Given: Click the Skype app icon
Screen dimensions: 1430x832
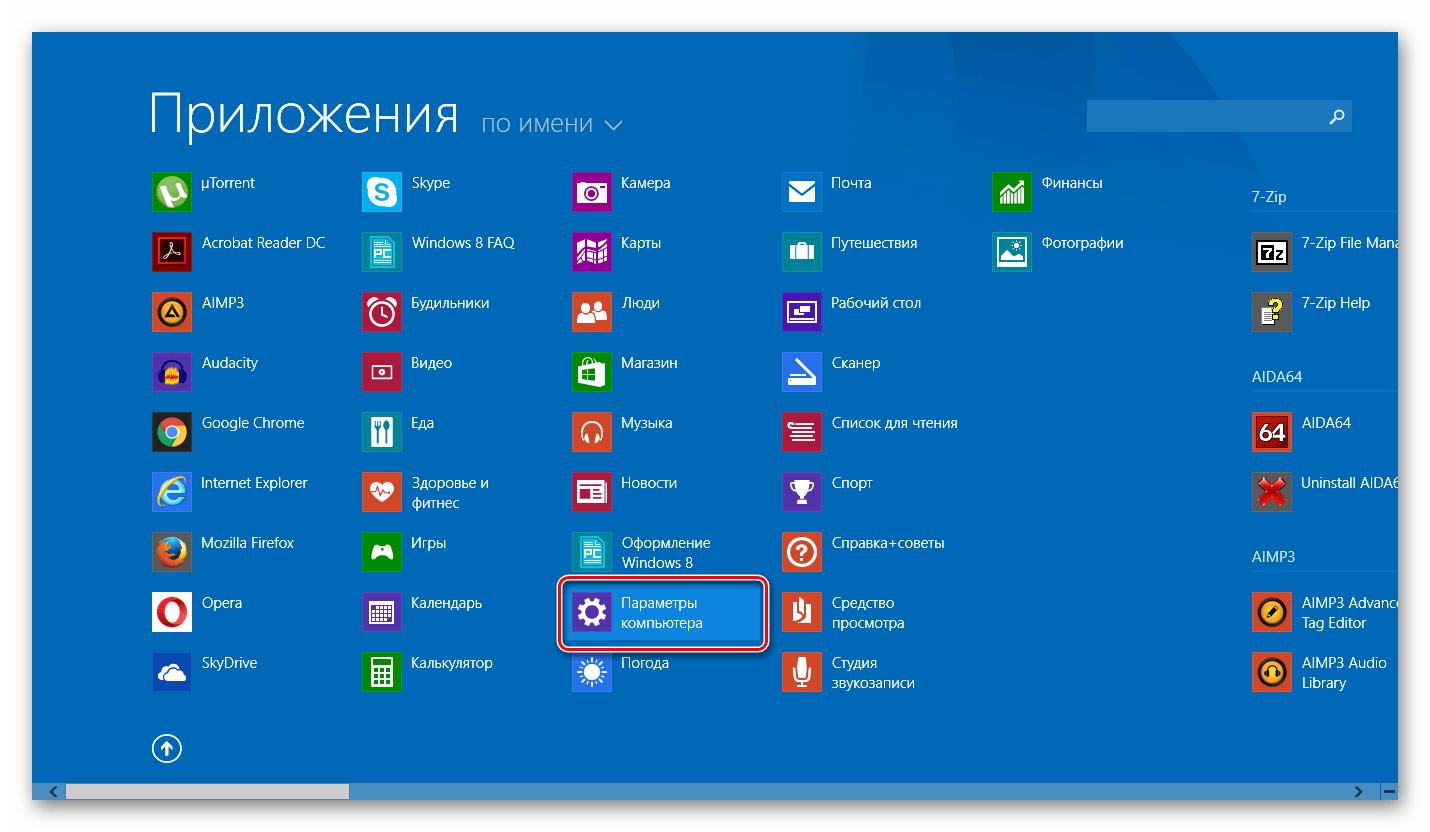Looking at the screenshot, I should [x=381, y=192].
